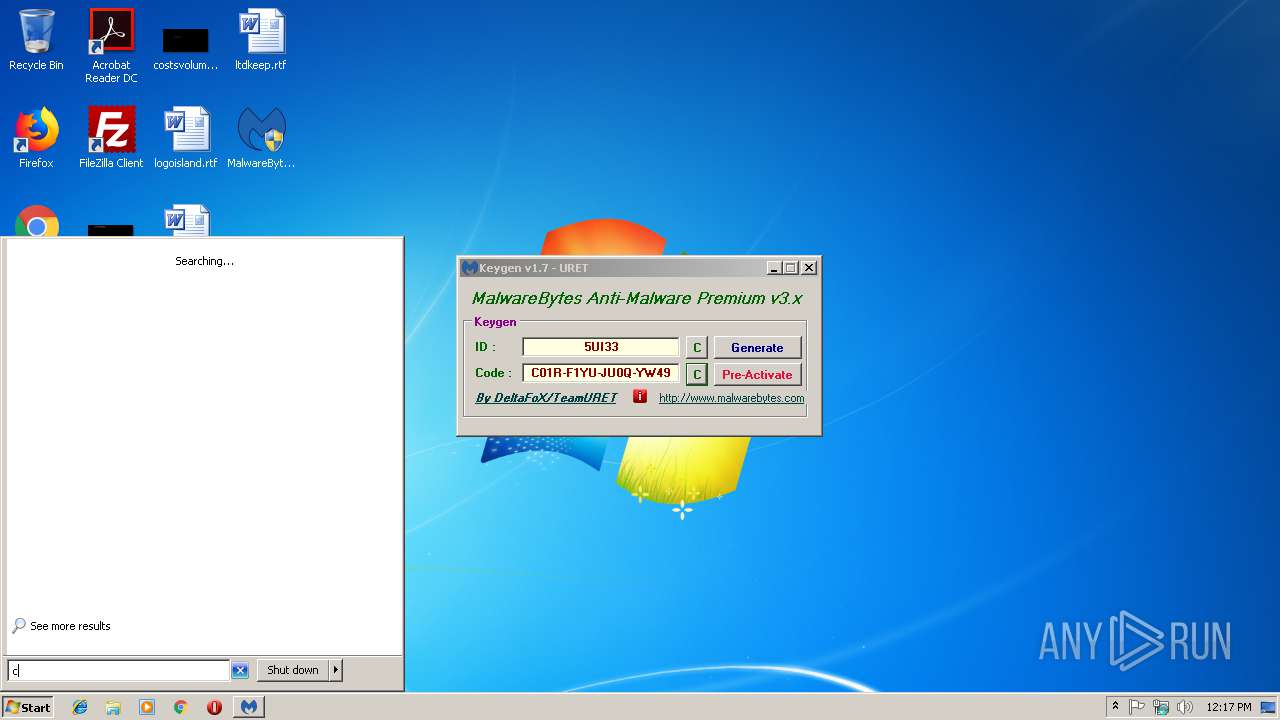Image resolution: width=1280 pixels, height=720 pixels.
Task: Close the Keygen v1.7 window
Action: (809, 268)
